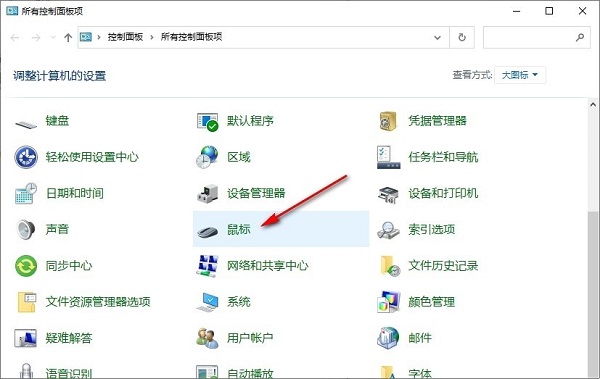Click the 邮件 text label
Viewport: 600px width, 379px height.
(x=420, y=338)
